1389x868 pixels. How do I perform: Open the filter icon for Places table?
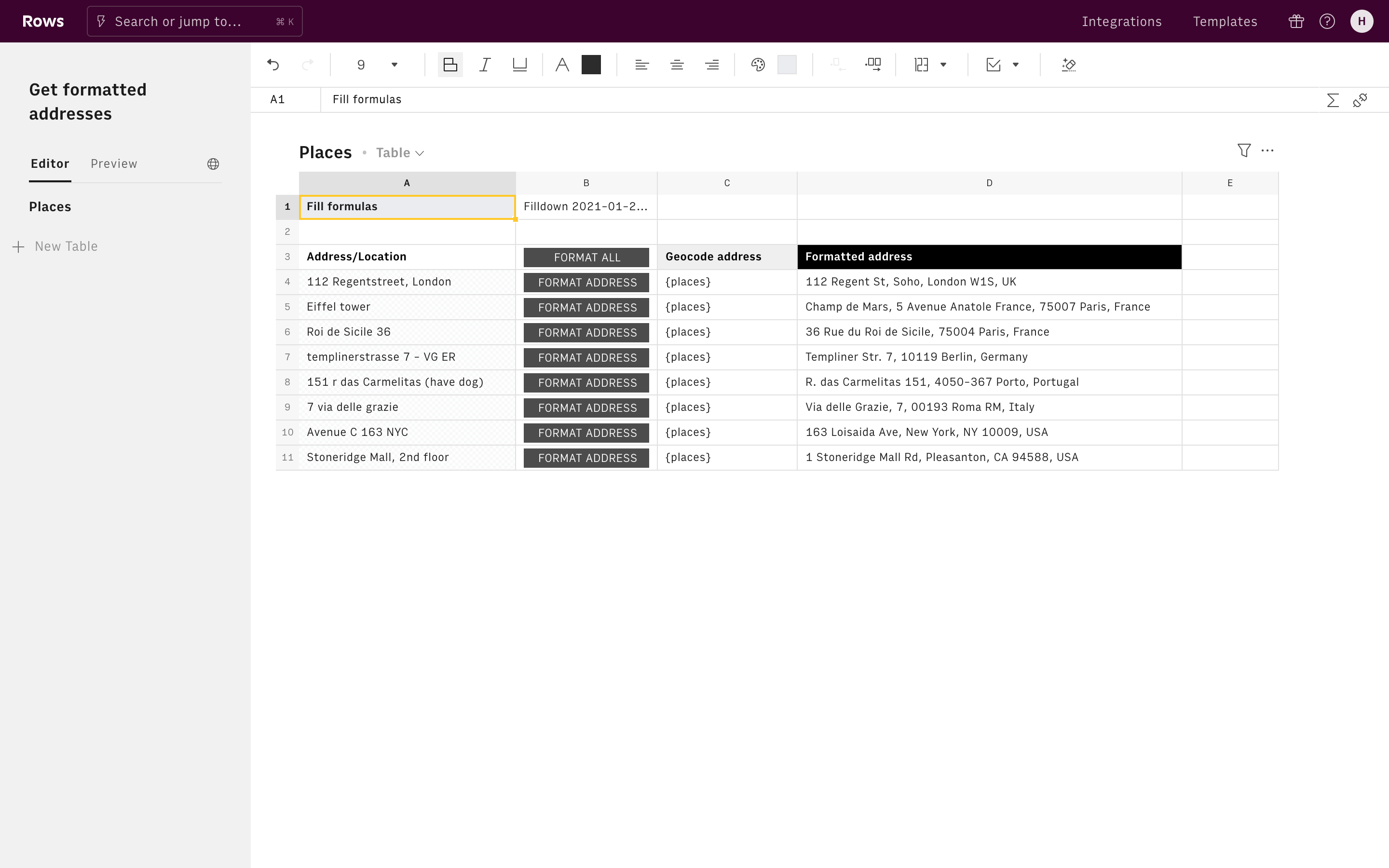pyautogui.click(x=1244, y=150)
